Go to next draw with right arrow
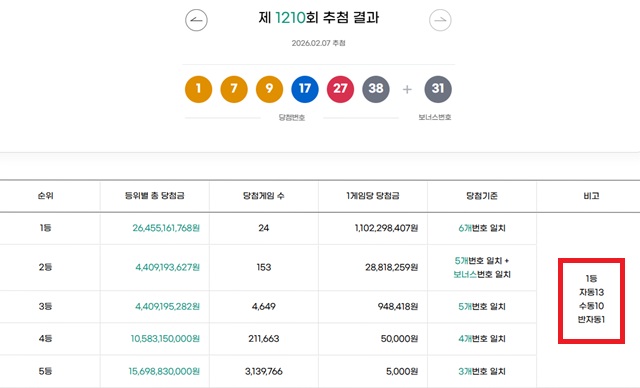Image resolution: width=640 pixels, height=388 pixels. click(440, 20)
